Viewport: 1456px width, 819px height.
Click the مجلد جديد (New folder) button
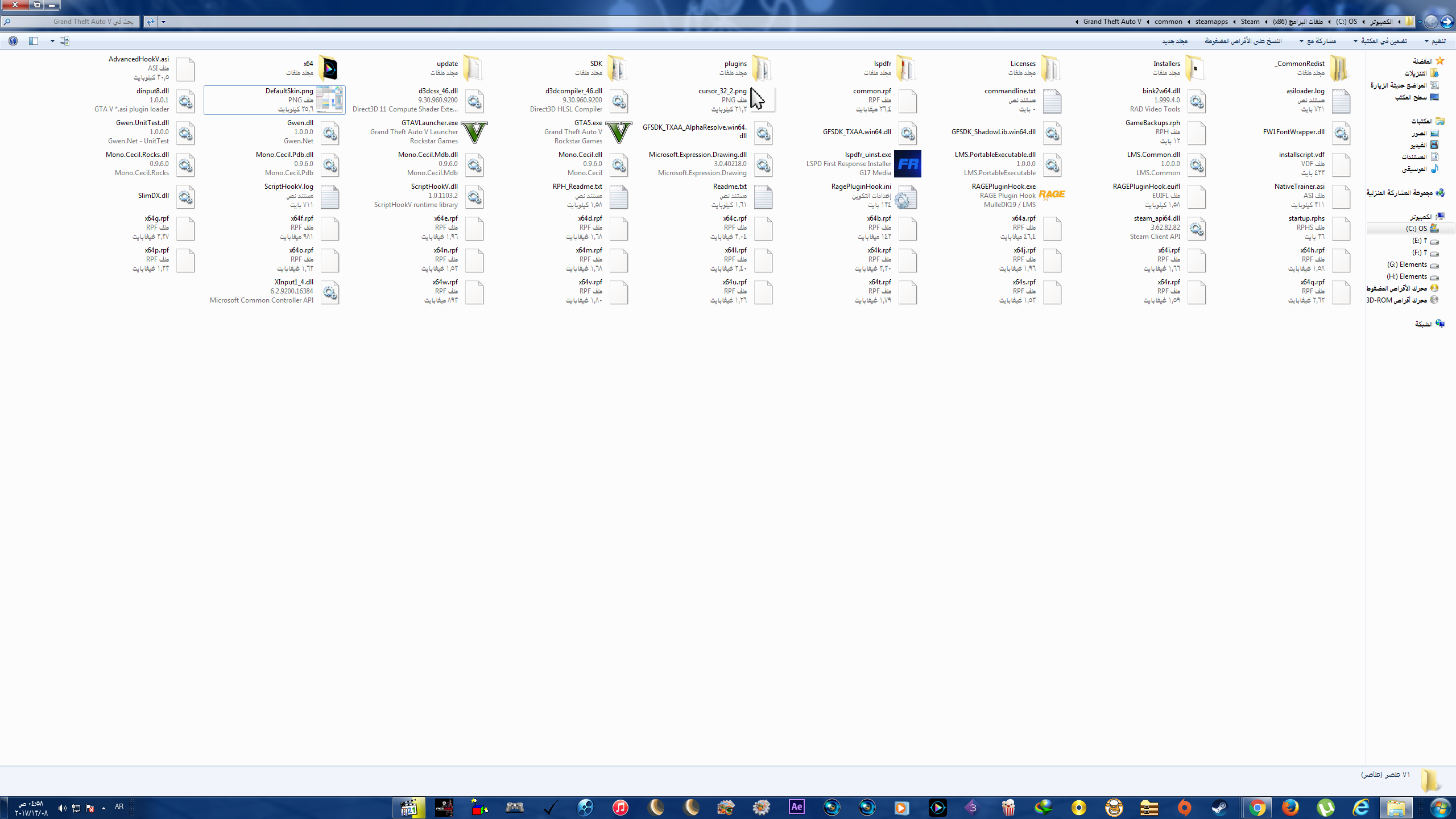tap(1174, 41)
